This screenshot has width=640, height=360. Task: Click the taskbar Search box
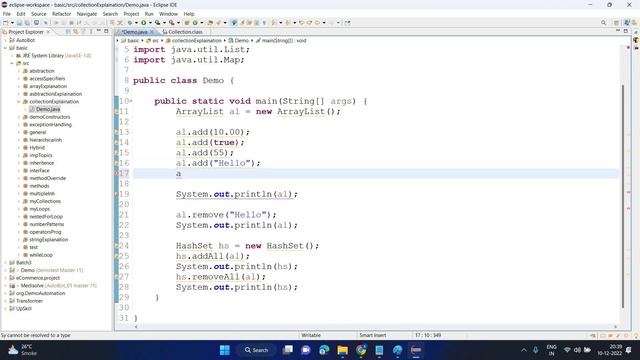click(x=256, y=350)
